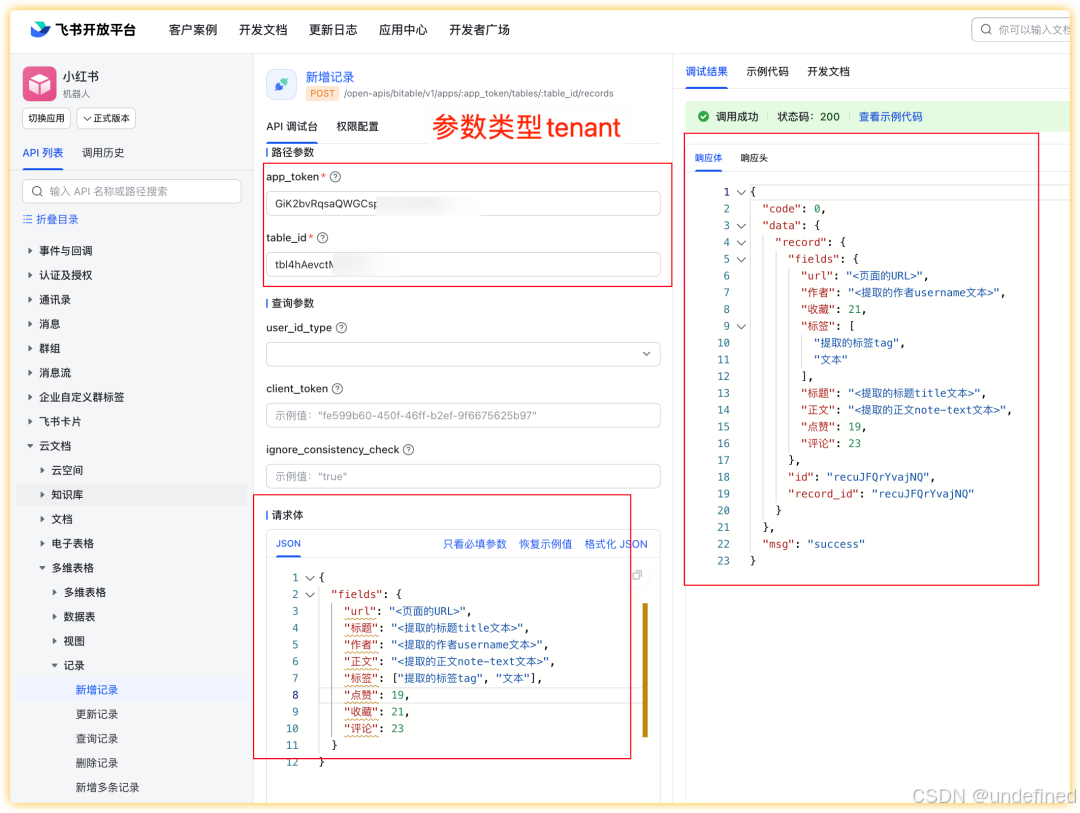The image size is (1080, 813).
Task: Switch to the 响应头 tab
Action: (754, 158)
